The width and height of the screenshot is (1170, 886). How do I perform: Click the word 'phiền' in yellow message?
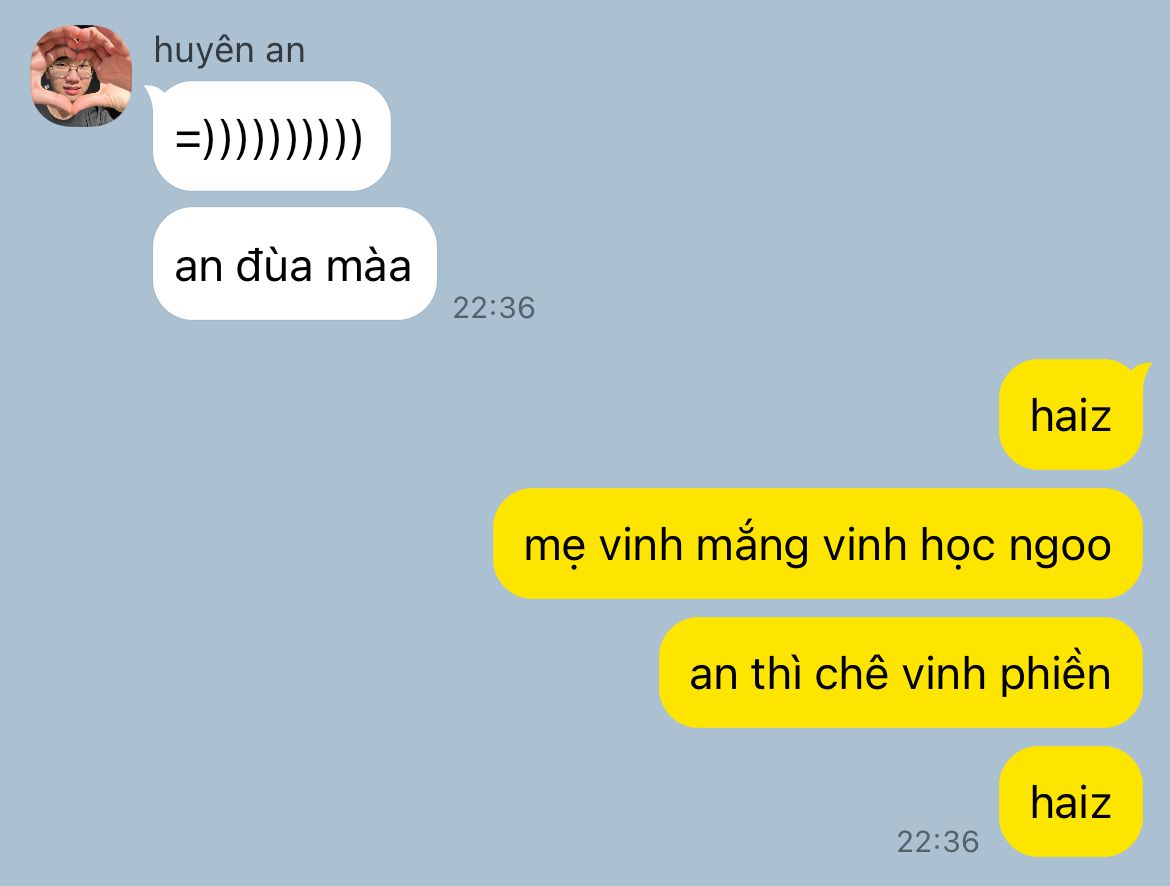pyautogui.click(x=1055, y=673)
